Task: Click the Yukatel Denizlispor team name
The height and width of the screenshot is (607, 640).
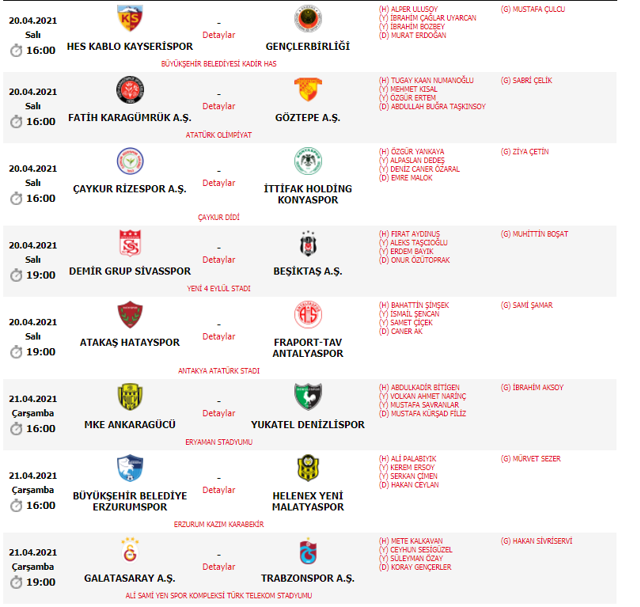Action: click(x=308, y=425)
